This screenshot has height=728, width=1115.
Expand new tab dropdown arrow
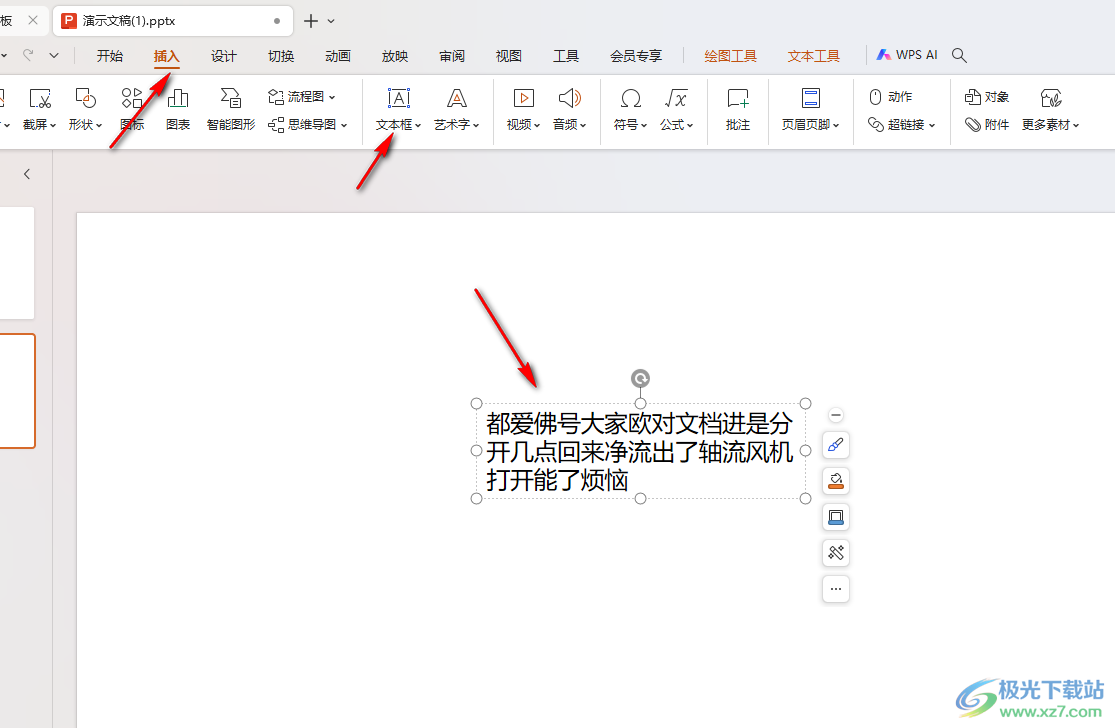[x=331, y=21]
